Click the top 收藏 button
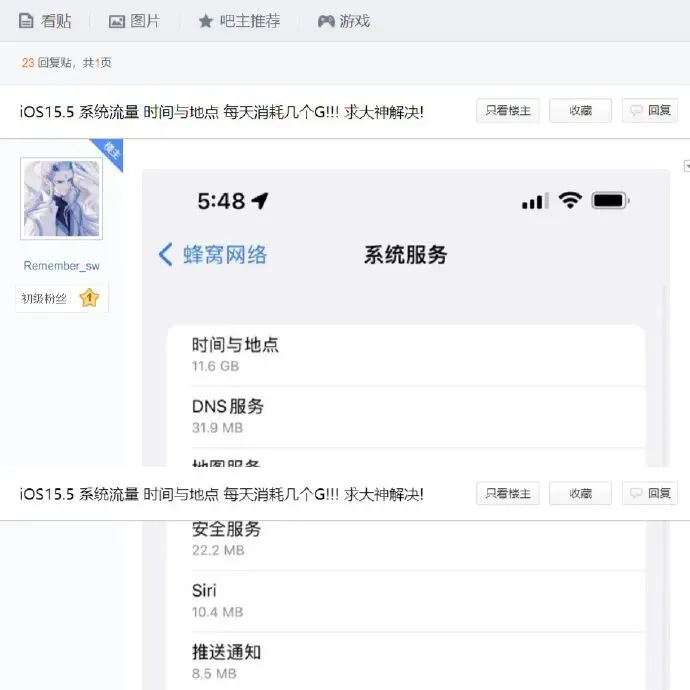 point(580,110)
